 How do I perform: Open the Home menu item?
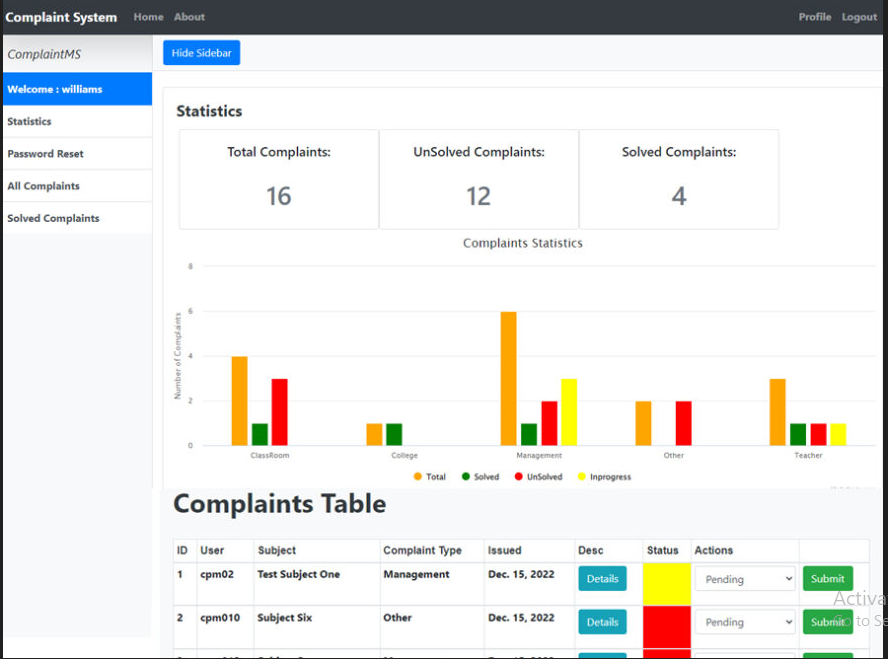coord(148,16)
